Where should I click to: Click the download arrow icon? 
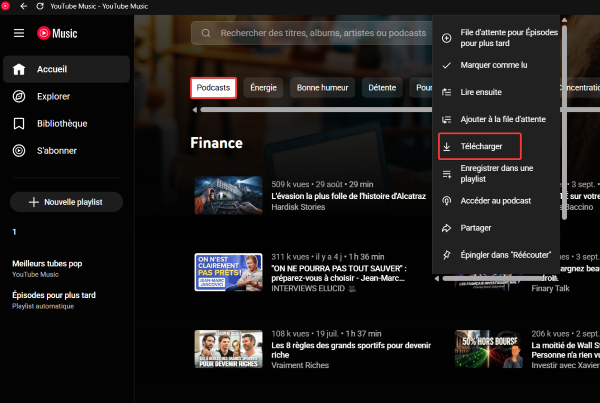tap(447, 147)
